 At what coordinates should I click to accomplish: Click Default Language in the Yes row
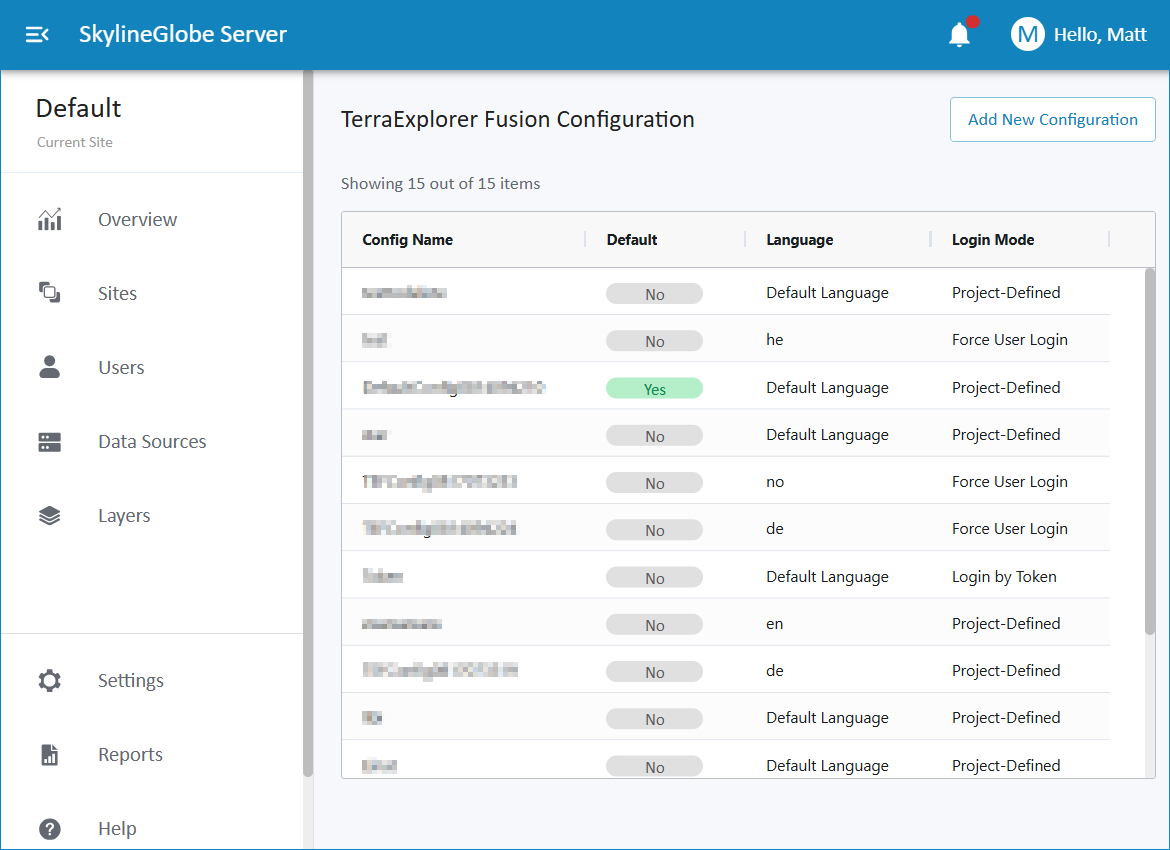pos(827,388)
